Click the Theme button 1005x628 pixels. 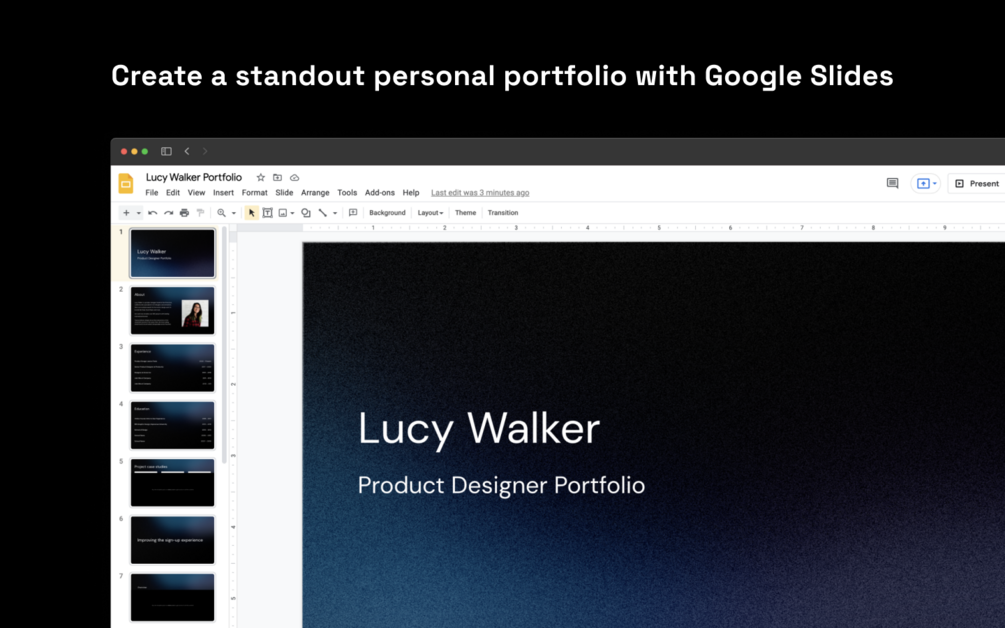465,213
